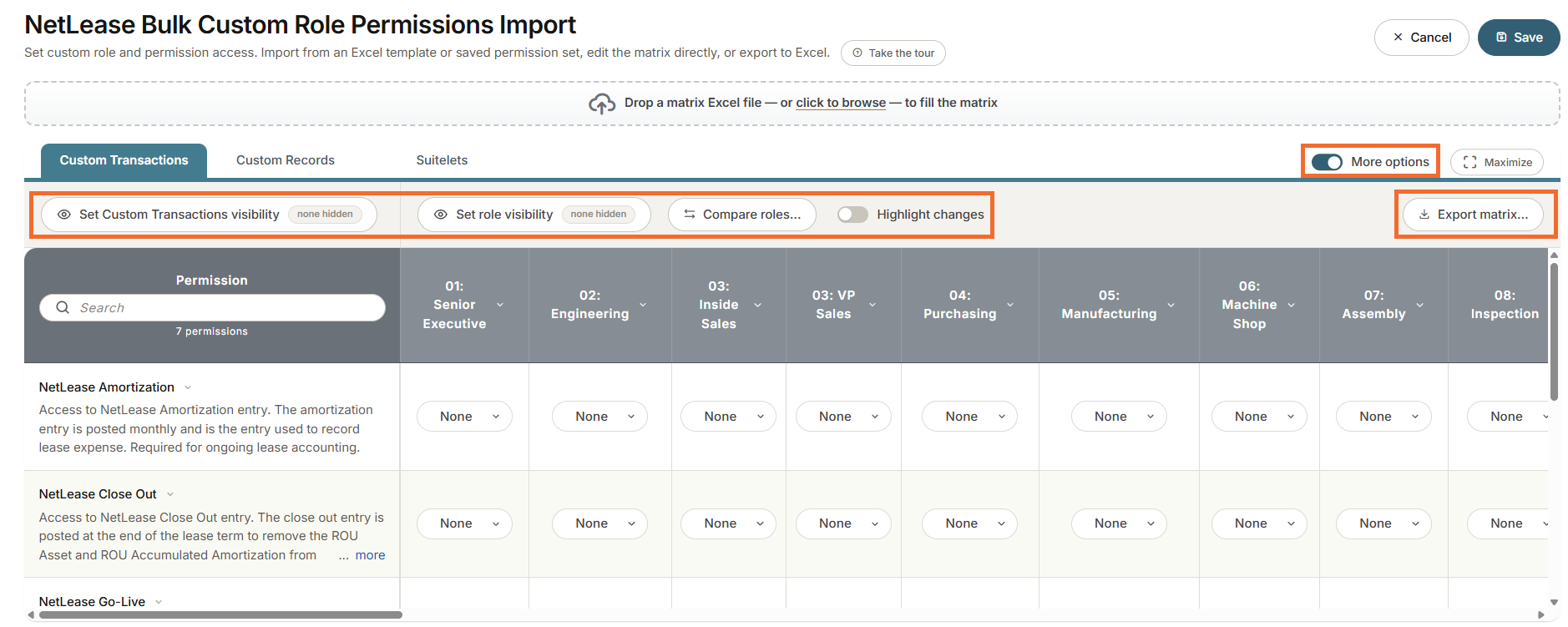This screenshot has height=627, width=1568.
Task: Set NetLease Close Out level for Machine Shop
Action: pyautogui.click(x=1259, y=523)
